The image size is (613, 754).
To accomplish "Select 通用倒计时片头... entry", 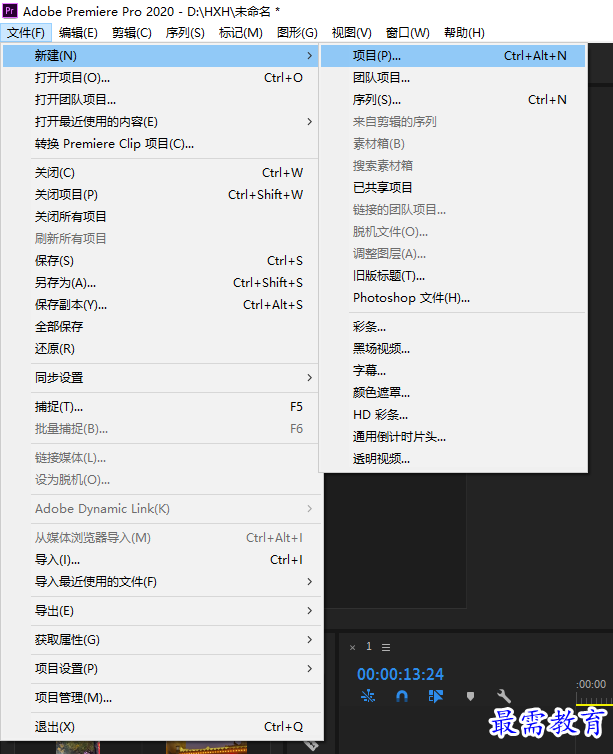I will (453, 437).
